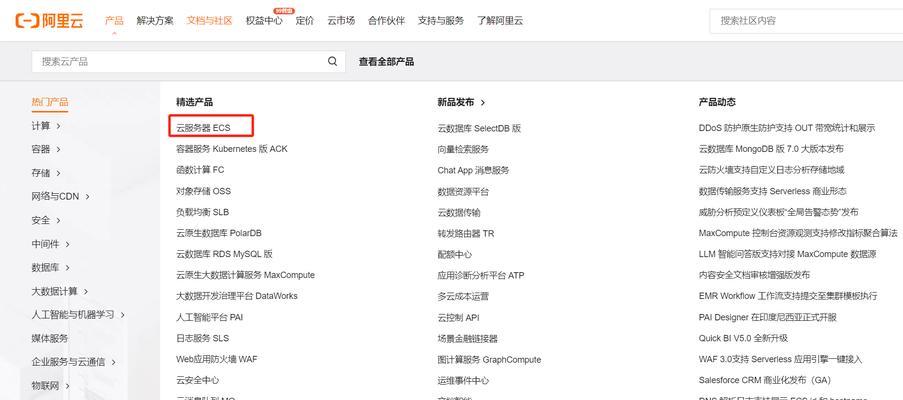Read Salesforce CRM 商业化发布 news

(765, 380)
